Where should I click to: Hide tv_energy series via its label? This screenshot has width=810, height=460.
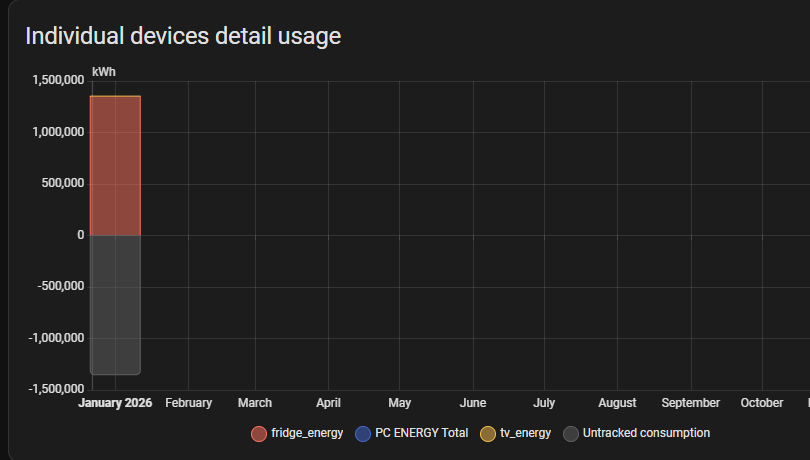coord(525,434)
